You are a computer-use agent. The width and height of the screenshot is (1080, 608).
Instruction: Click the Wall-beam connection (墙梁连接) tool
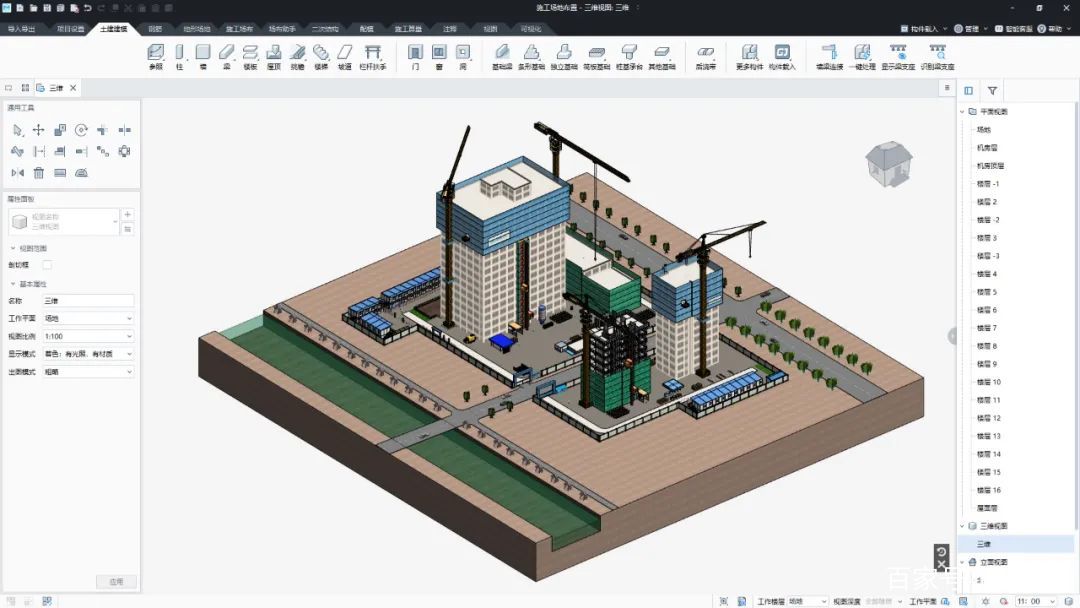(x=829, y=57)
